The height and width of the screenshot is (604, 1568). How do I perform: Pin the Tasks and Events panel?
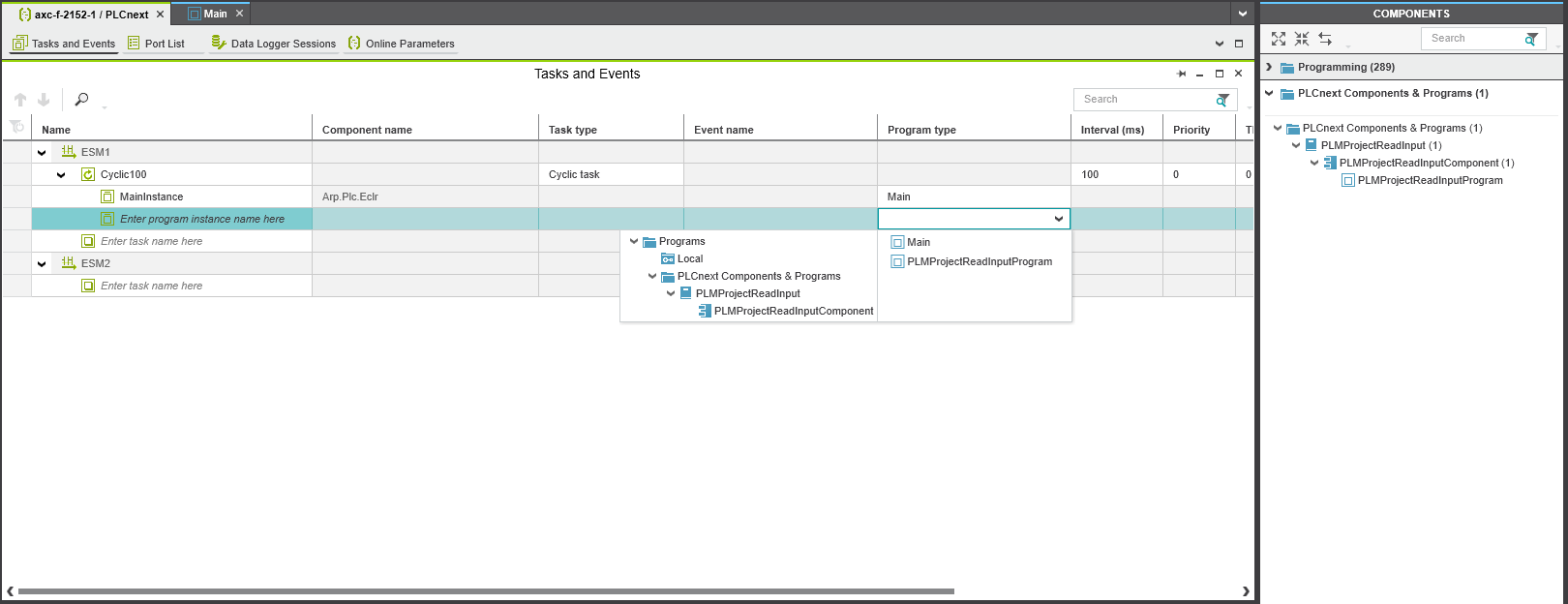coord(1181,74)
